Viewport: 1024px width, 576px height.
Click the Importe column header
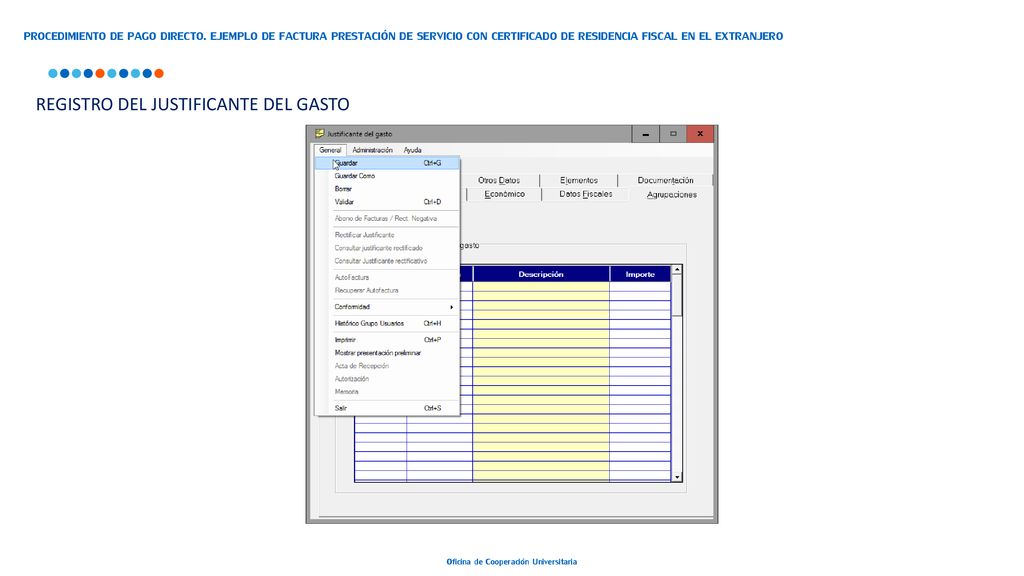tap(640, 274)
